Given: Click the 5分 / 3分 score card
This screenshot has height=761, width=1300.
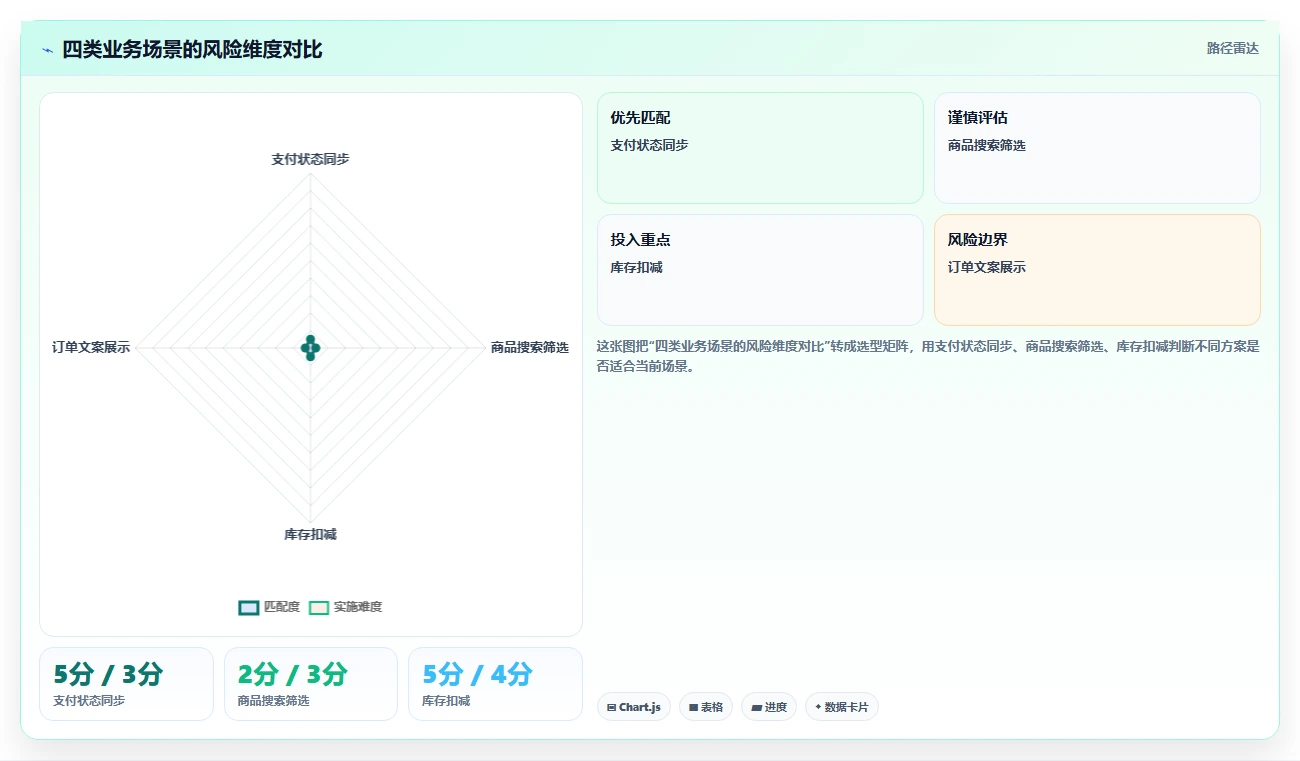Looking at the screenshot, I should (x=126, y=684).
